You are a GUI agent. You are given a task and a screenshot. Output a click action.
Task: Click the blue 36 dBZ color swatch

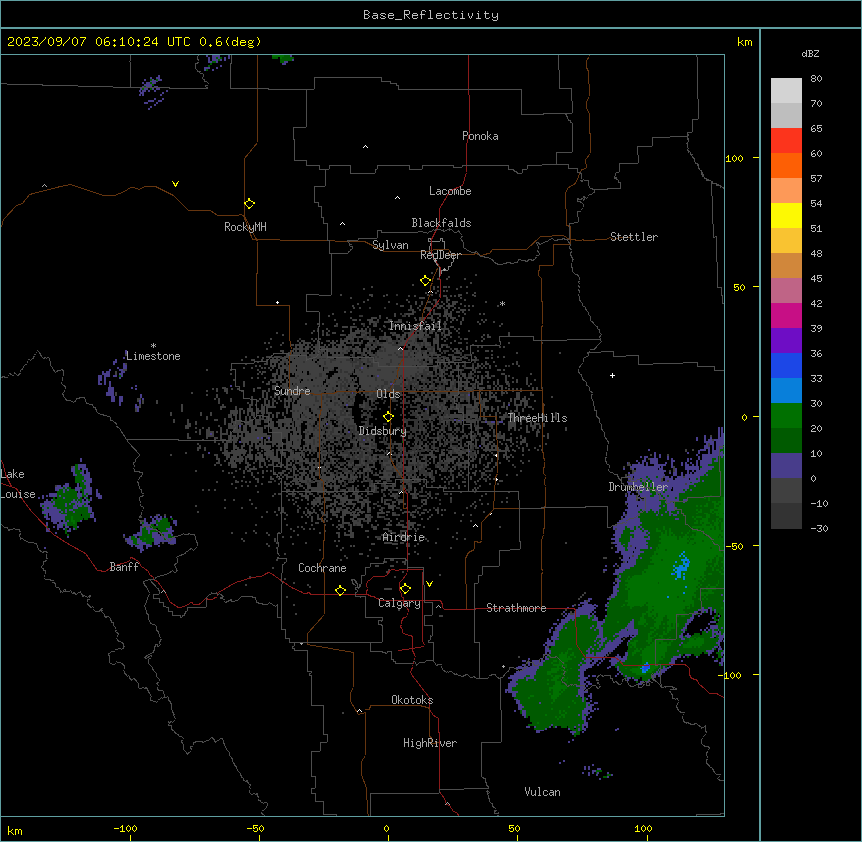786,365
